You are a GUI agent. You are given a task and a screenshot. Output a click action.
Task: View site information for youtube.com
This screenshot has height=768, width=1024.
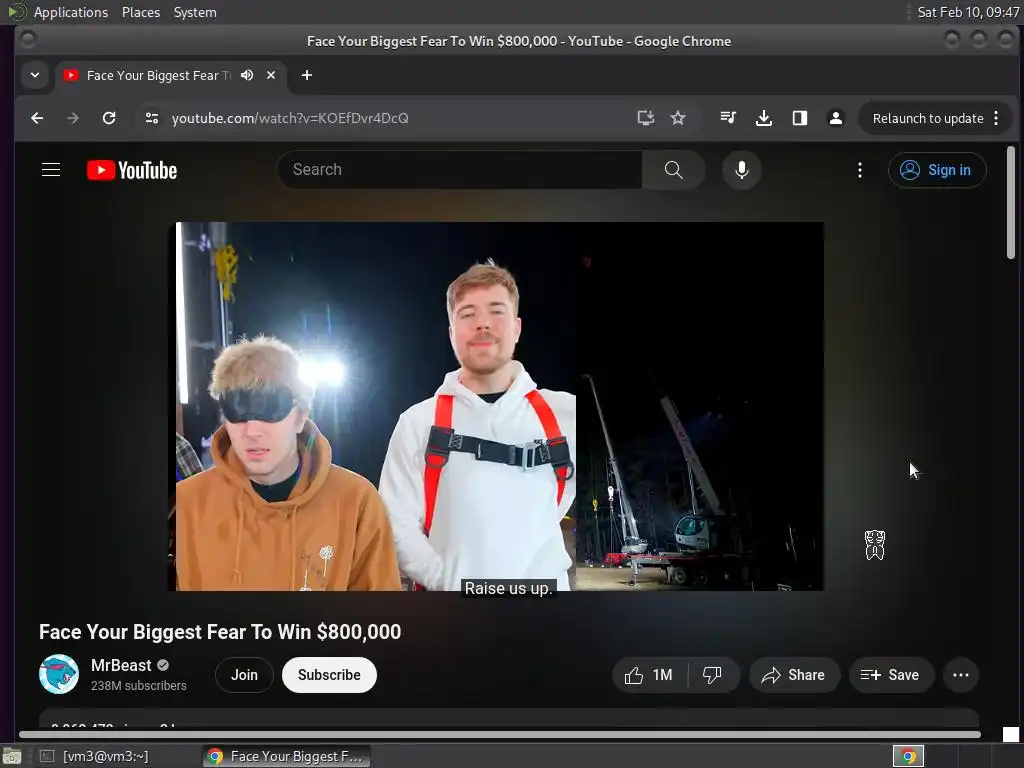[x=152, y=118]
